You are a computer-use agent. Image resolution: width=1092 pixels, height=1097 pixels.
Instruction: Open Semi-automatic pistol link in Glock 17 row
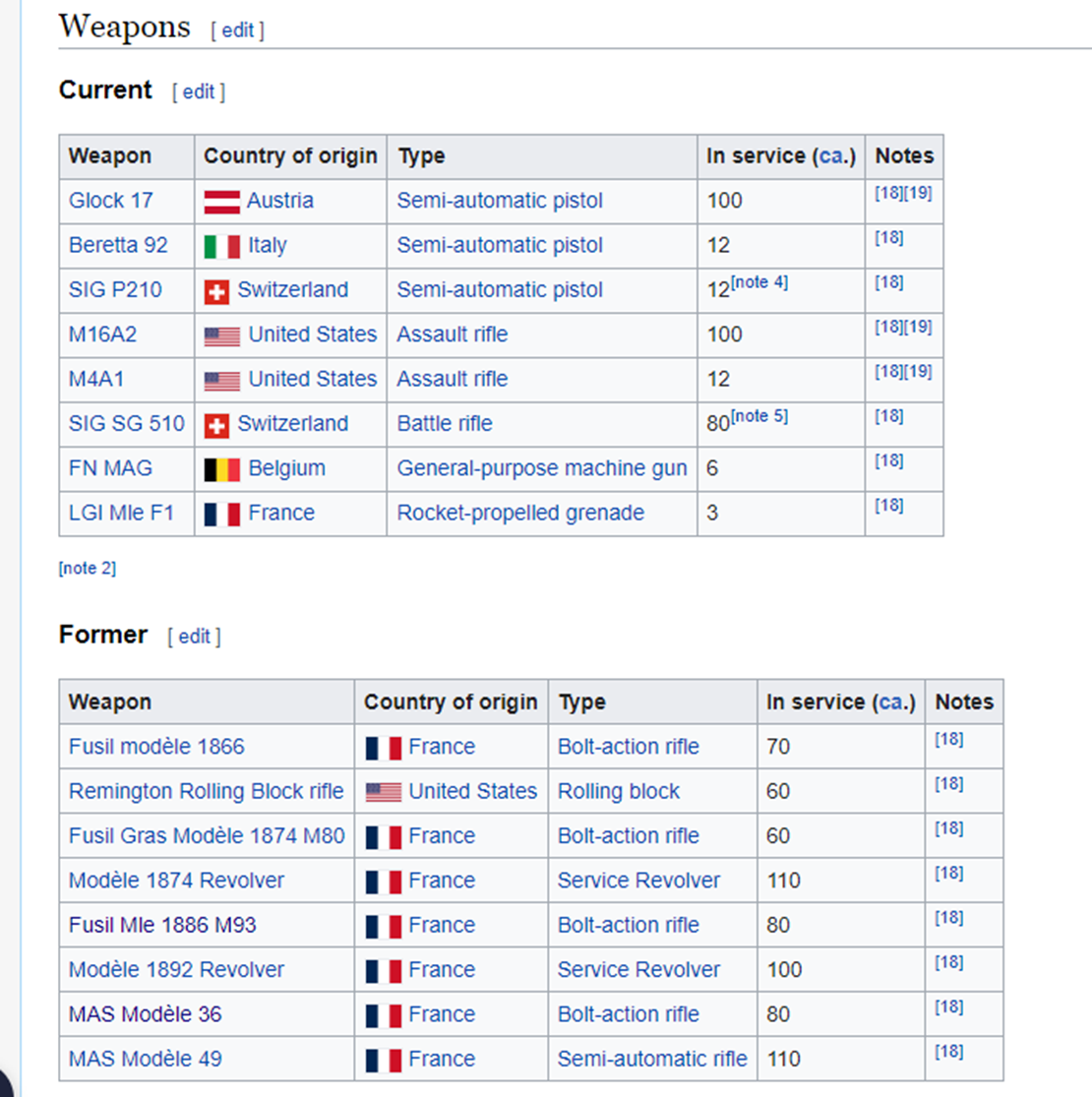[x=500, y=201]
